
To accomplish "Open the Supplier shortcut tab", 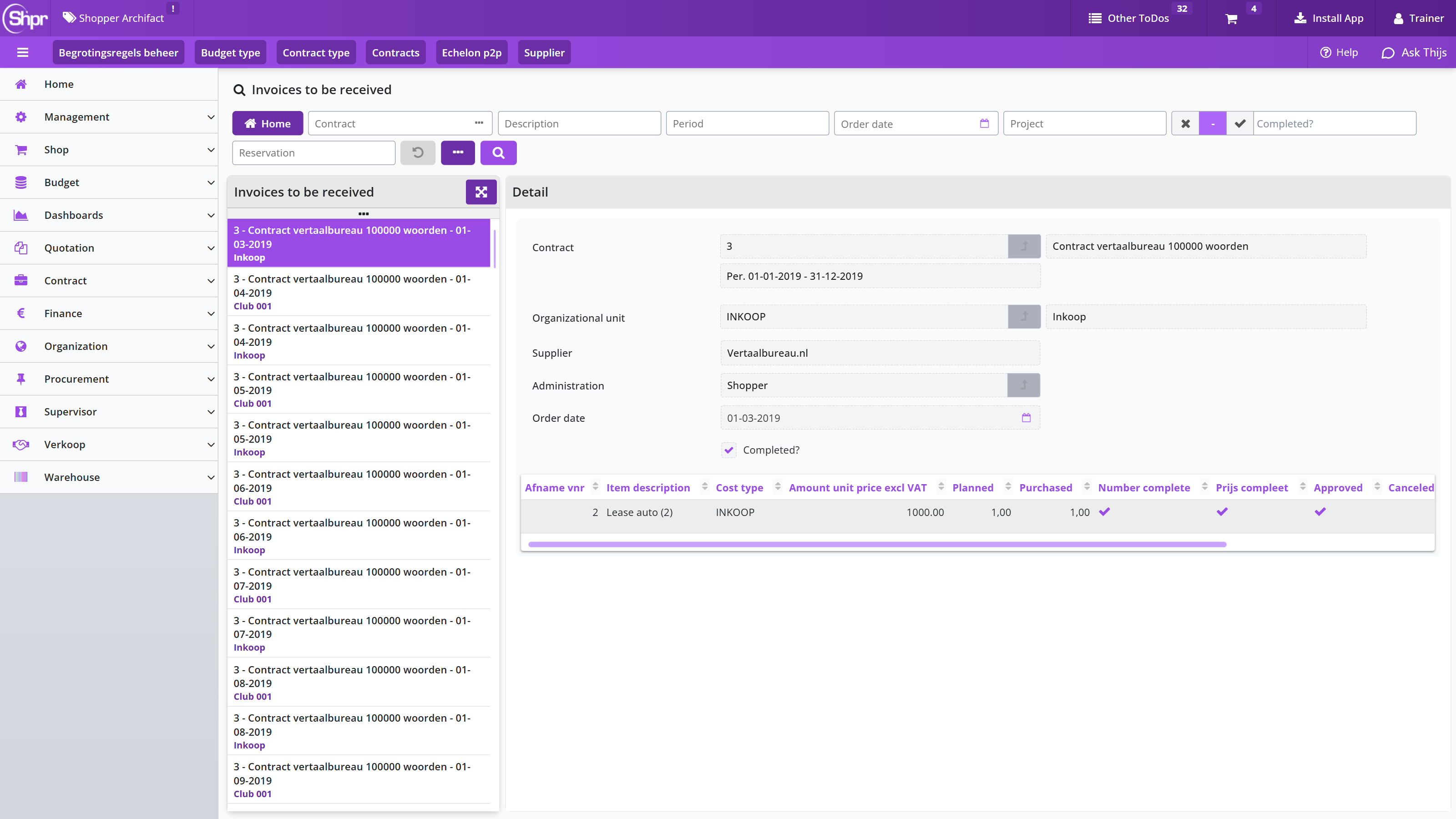I will (x=544, y=53).
